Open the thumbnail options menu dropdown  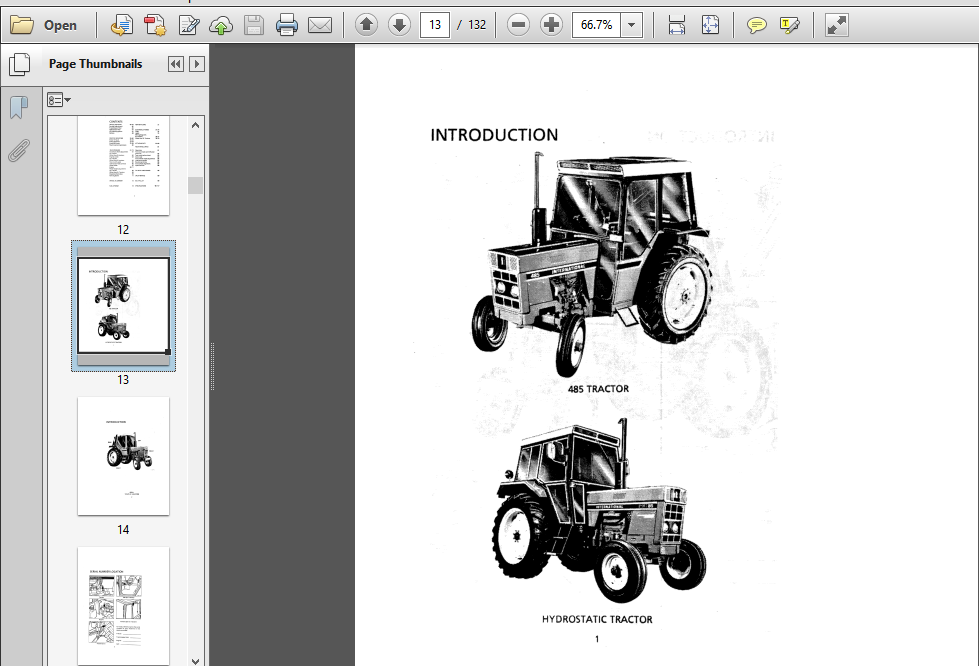59,100
